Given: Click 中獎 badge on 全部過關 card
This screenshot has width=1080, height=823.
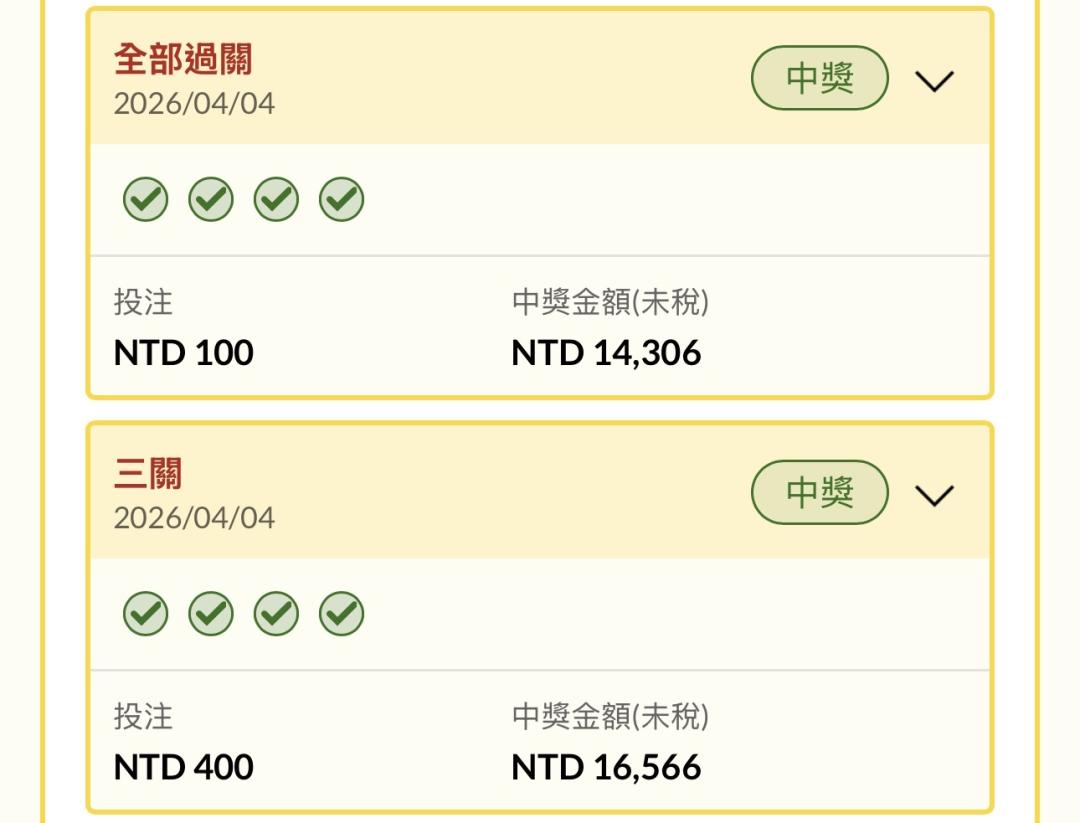Looking at the screenshot, I should click(820, 79).
